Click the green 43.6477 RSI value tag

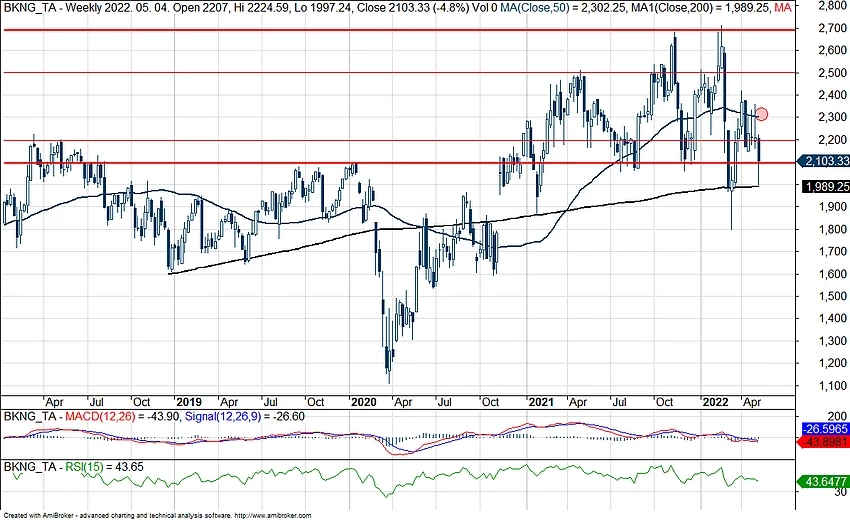point(825,482)
